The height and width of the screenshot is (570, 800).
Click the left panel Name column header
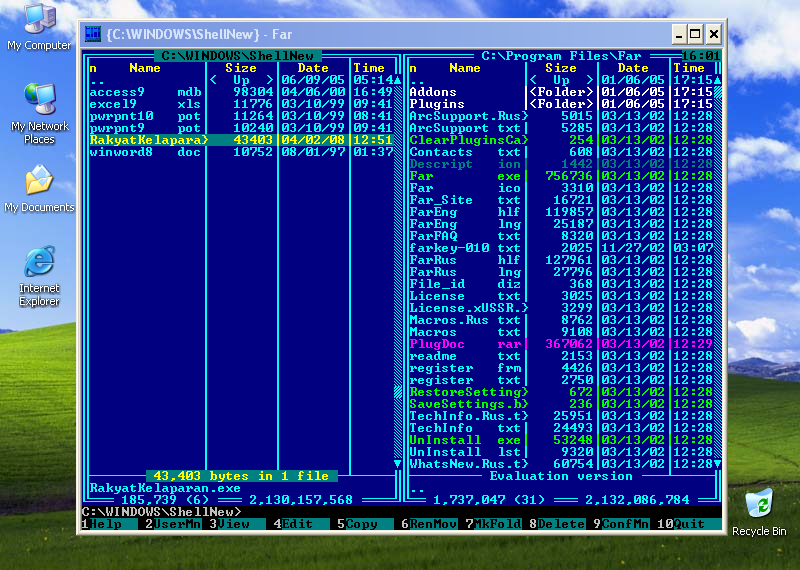145,68
